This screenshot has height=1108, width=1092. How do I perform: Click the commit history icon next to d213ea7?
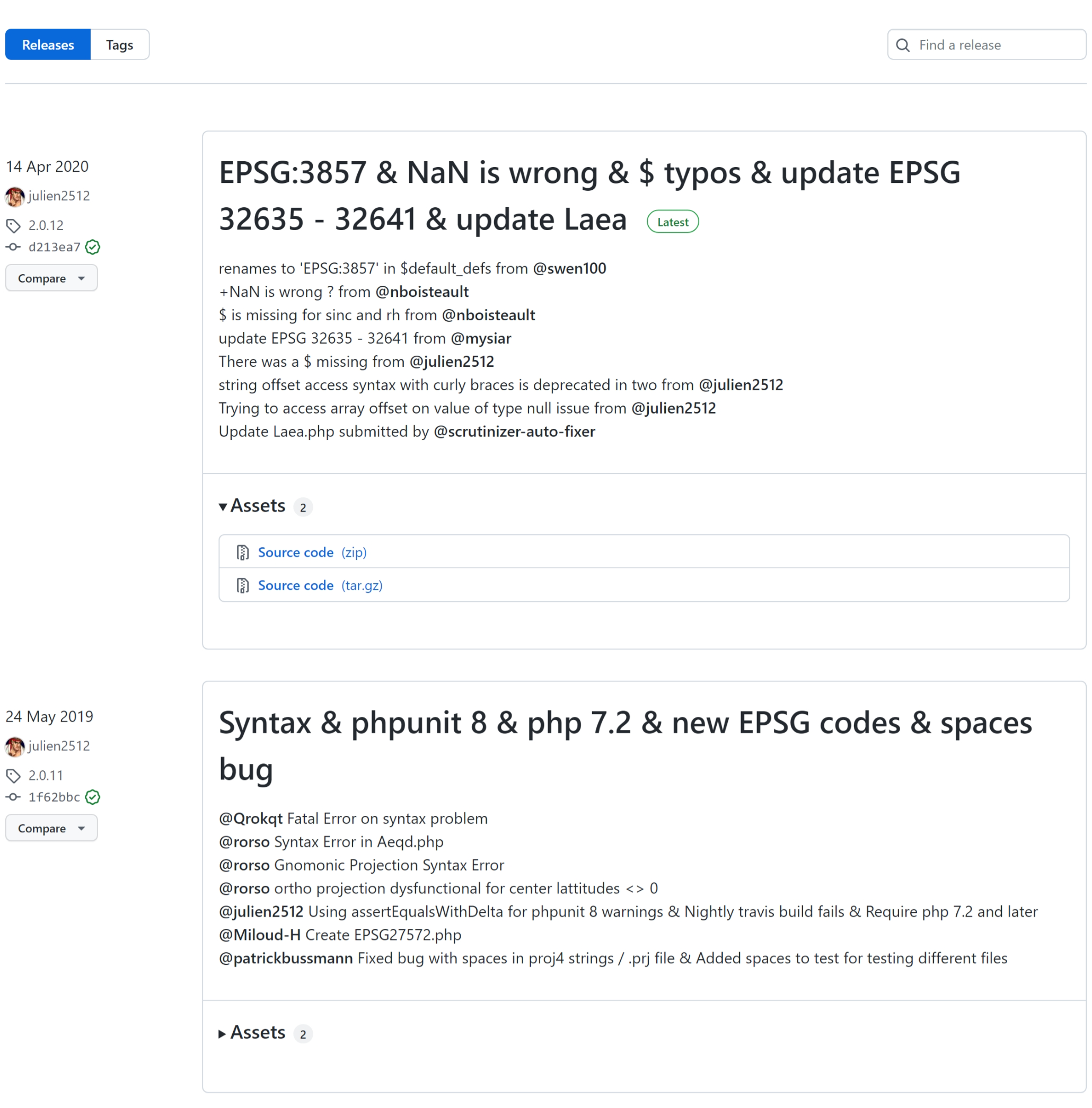14,247
